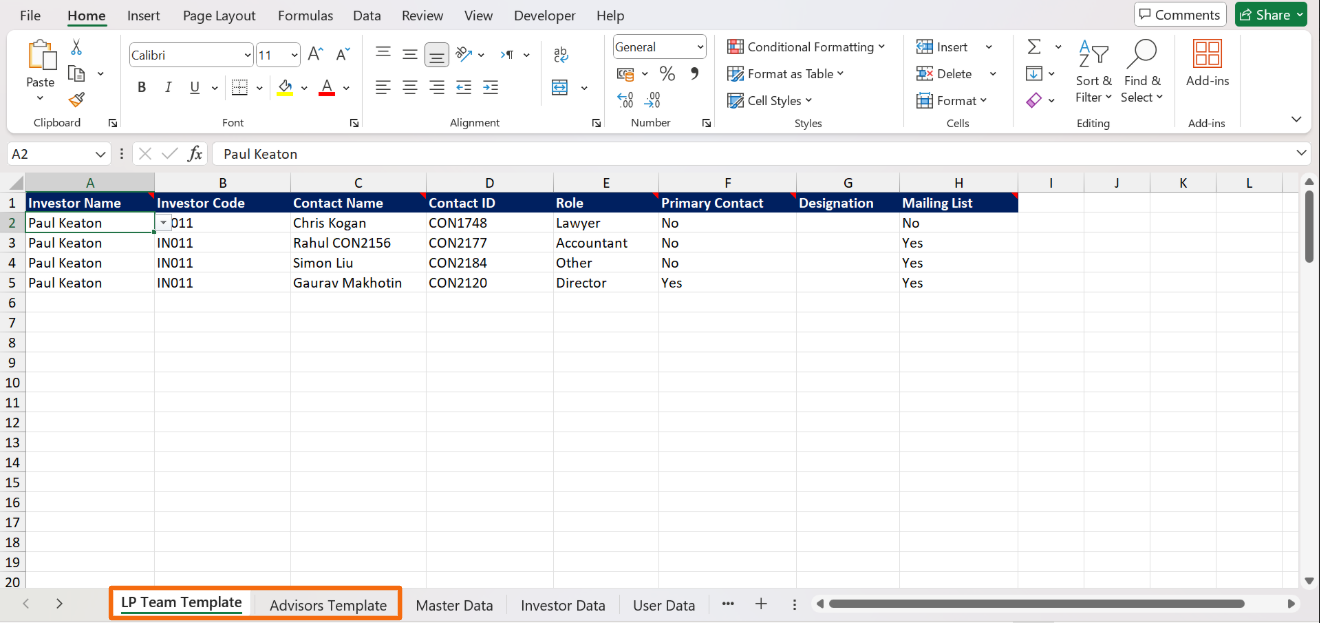Image resolution: width=1320 pixels, height=623 pixels.
Task: Click the AutoSum sigma icon
Action: 1034,47
